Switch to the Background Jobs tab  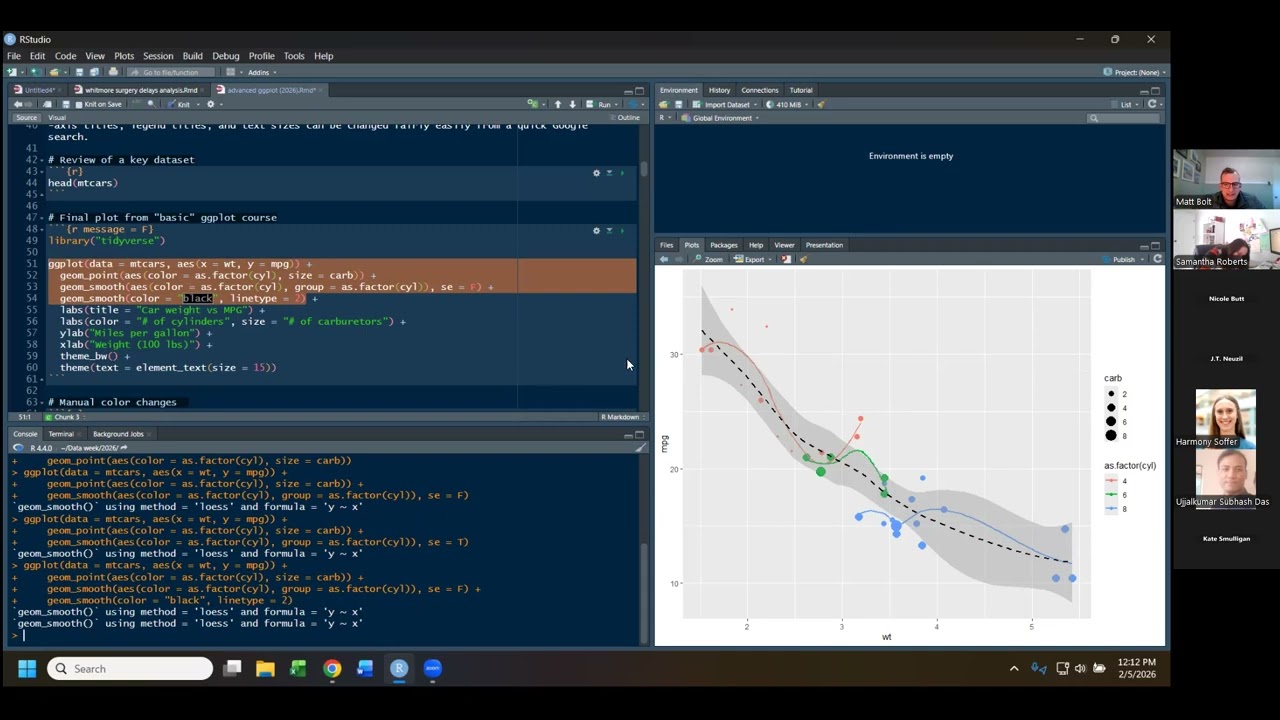click(118, 434)
